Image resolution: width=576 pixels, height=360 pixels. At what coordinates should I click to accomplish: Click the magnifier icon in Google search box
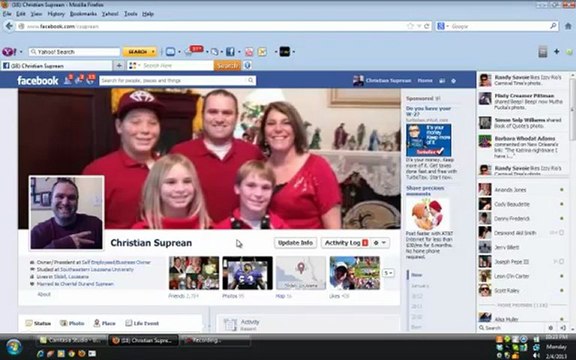tap(553, 26)
